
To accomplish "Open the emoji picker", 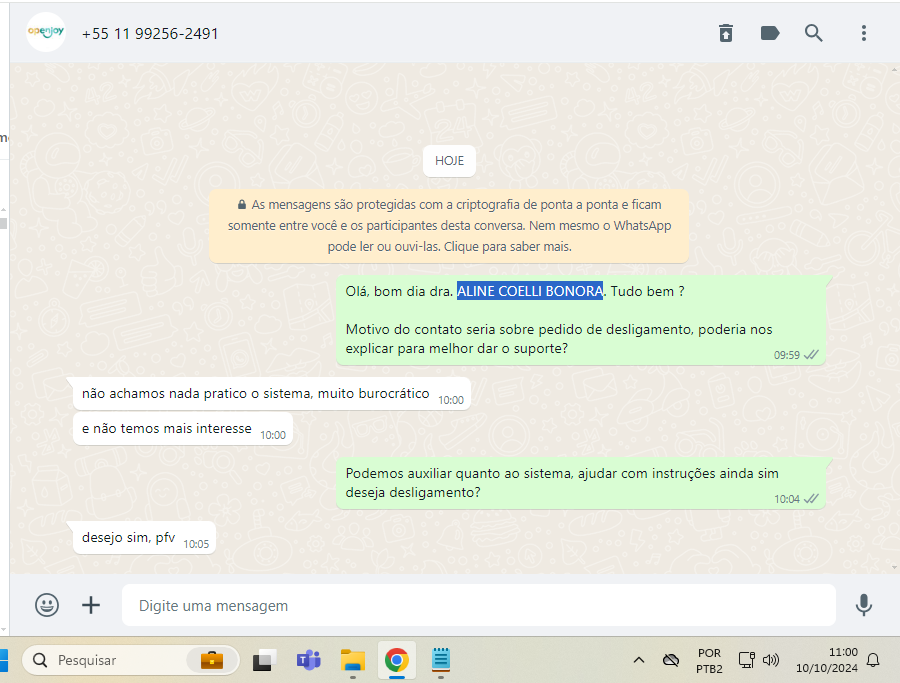I will [x=47, y=605].
